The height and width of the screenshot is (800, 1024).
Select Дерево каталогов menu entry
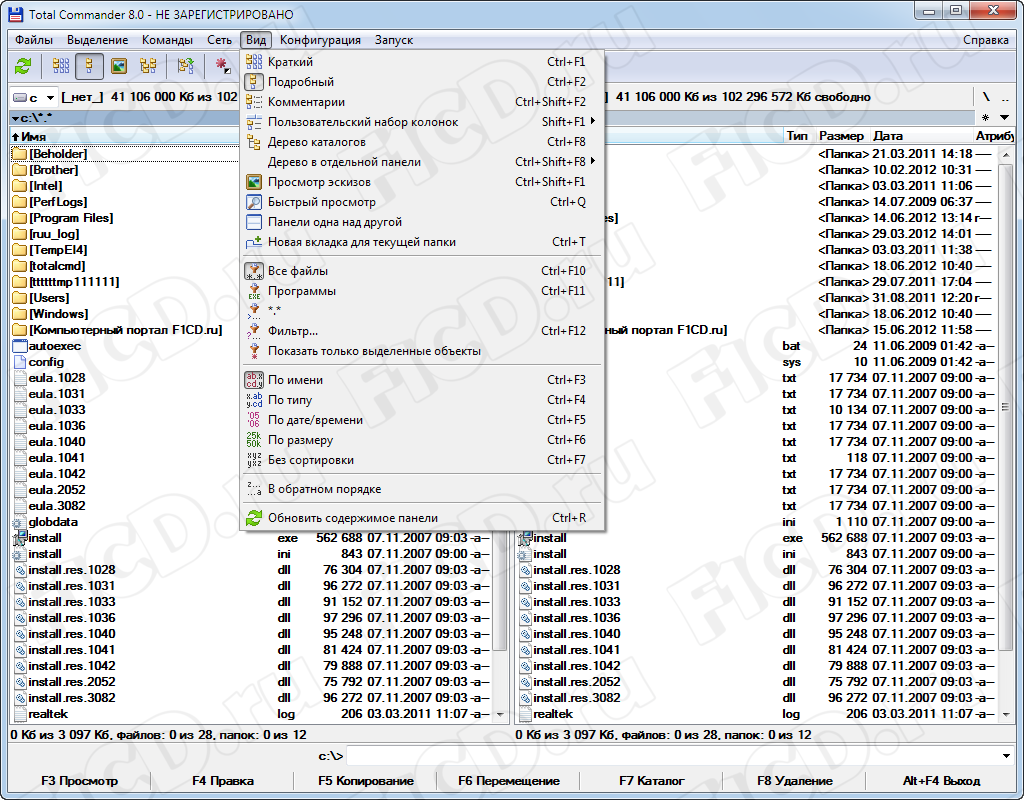422,142
